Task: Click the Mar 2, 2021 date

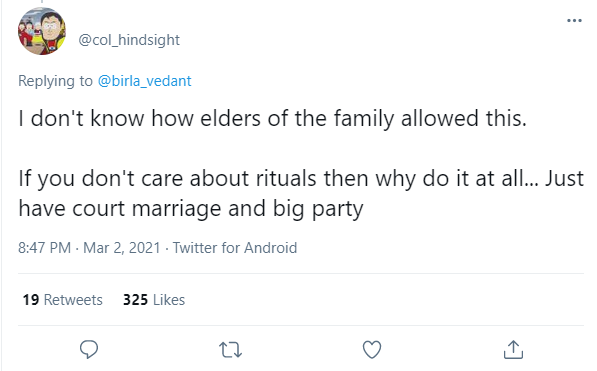Action: (122, 248)
